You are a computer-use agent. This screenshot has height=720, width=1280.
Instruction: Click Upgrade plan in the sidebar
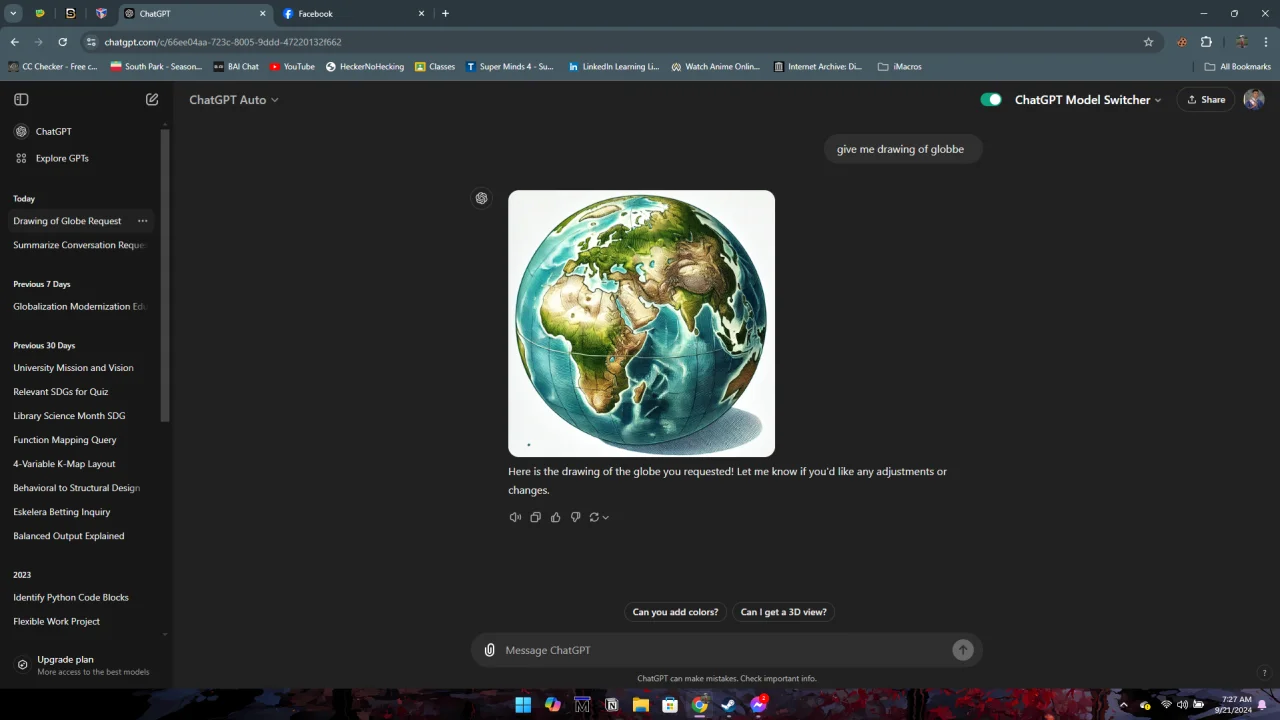click(83, 665)
